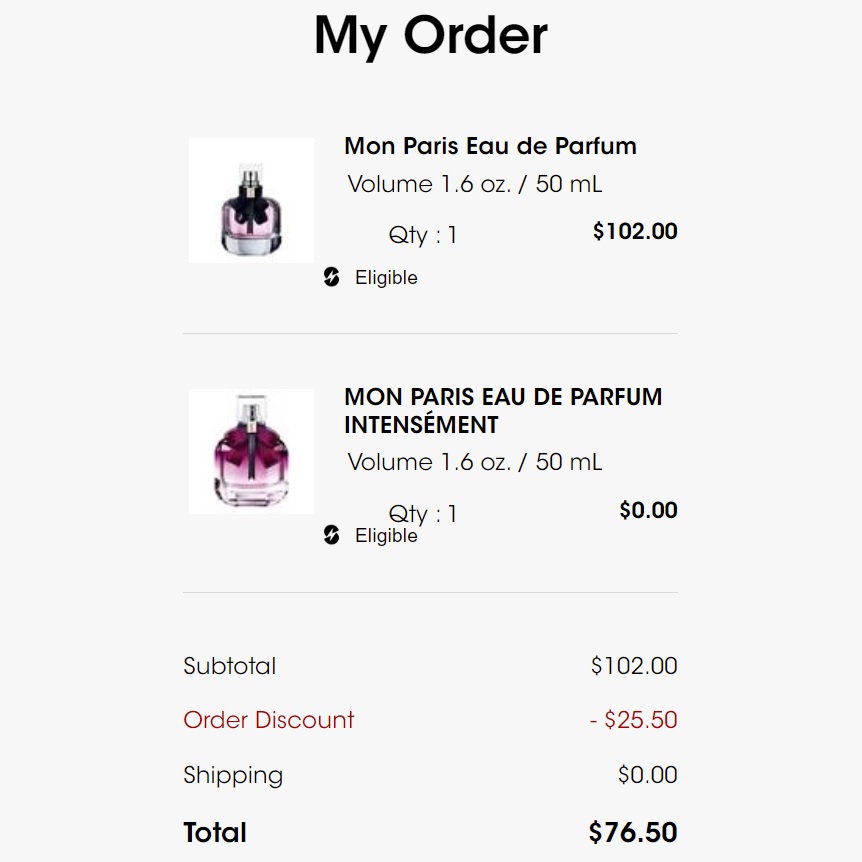The height and width of the screenshot is (862, 862).
Task: Click the bold Total label
Action: pyautogui.click(x=215, y=832)
